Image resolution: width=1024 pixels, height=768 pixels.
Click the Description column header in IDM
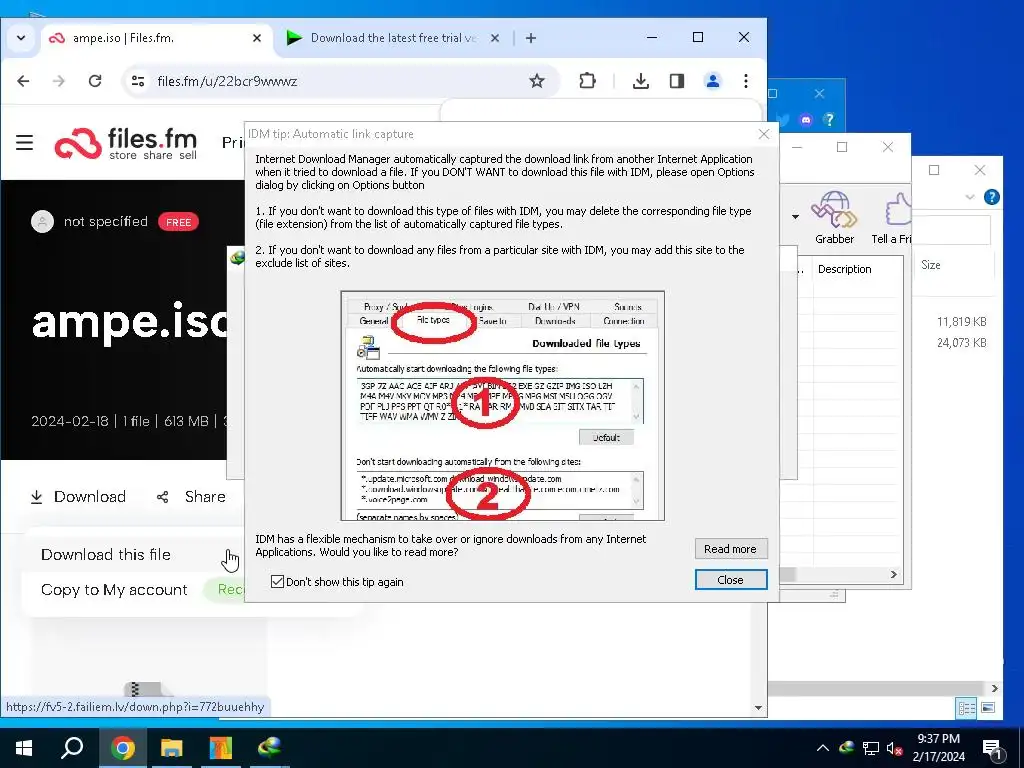[844, 269]
